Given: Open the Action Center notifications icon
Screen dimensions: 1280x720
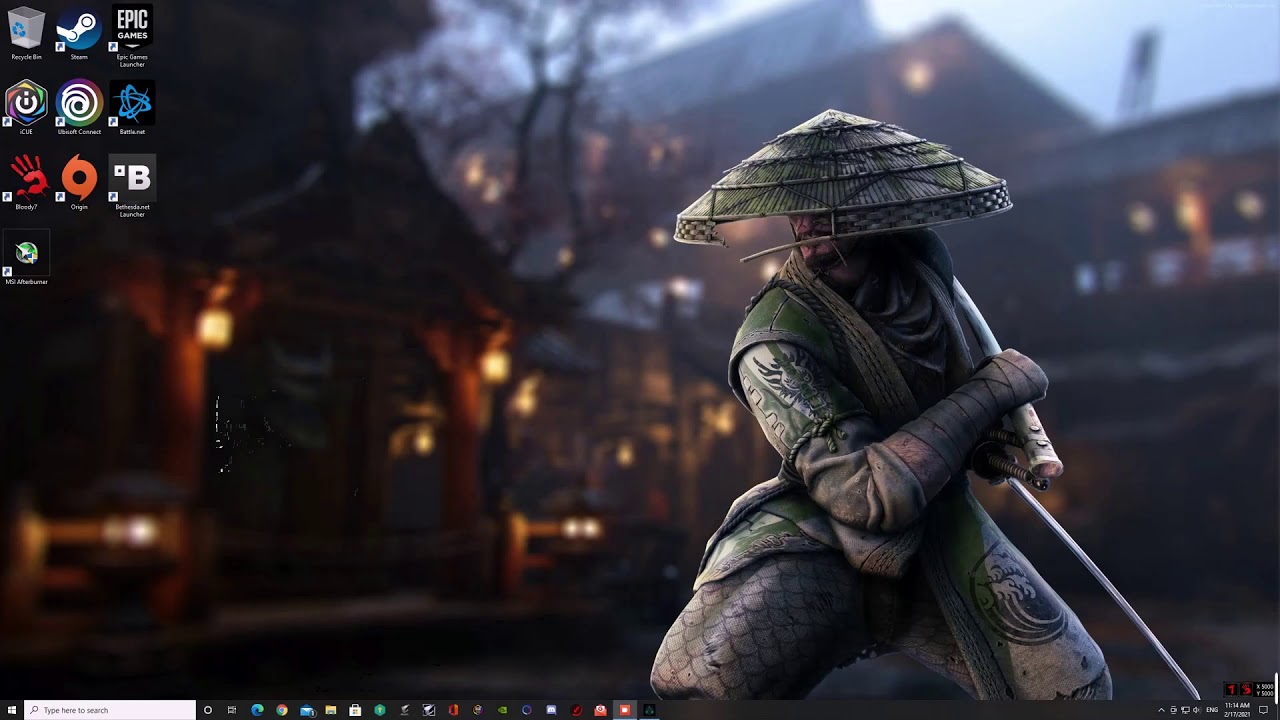Looking at the screenshot, I should (x=1263, y=710).
